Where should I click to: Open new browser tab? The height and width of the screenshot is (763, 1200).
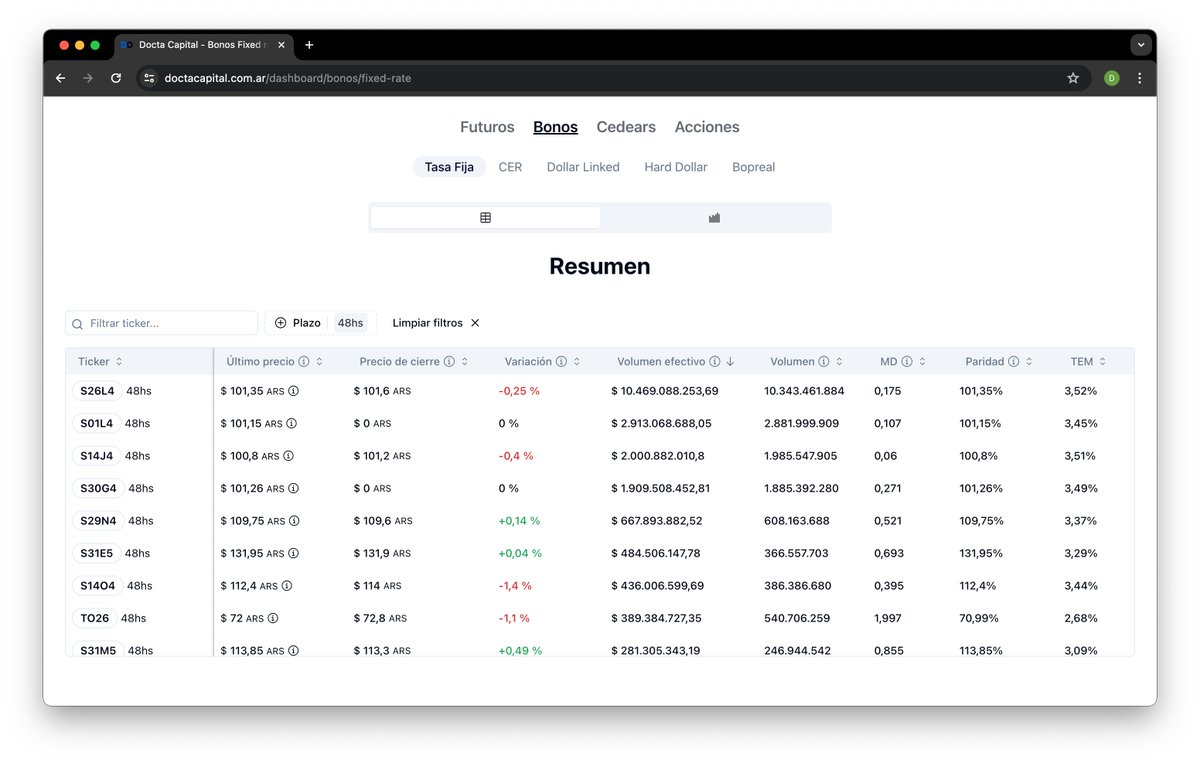coord(309,45)
